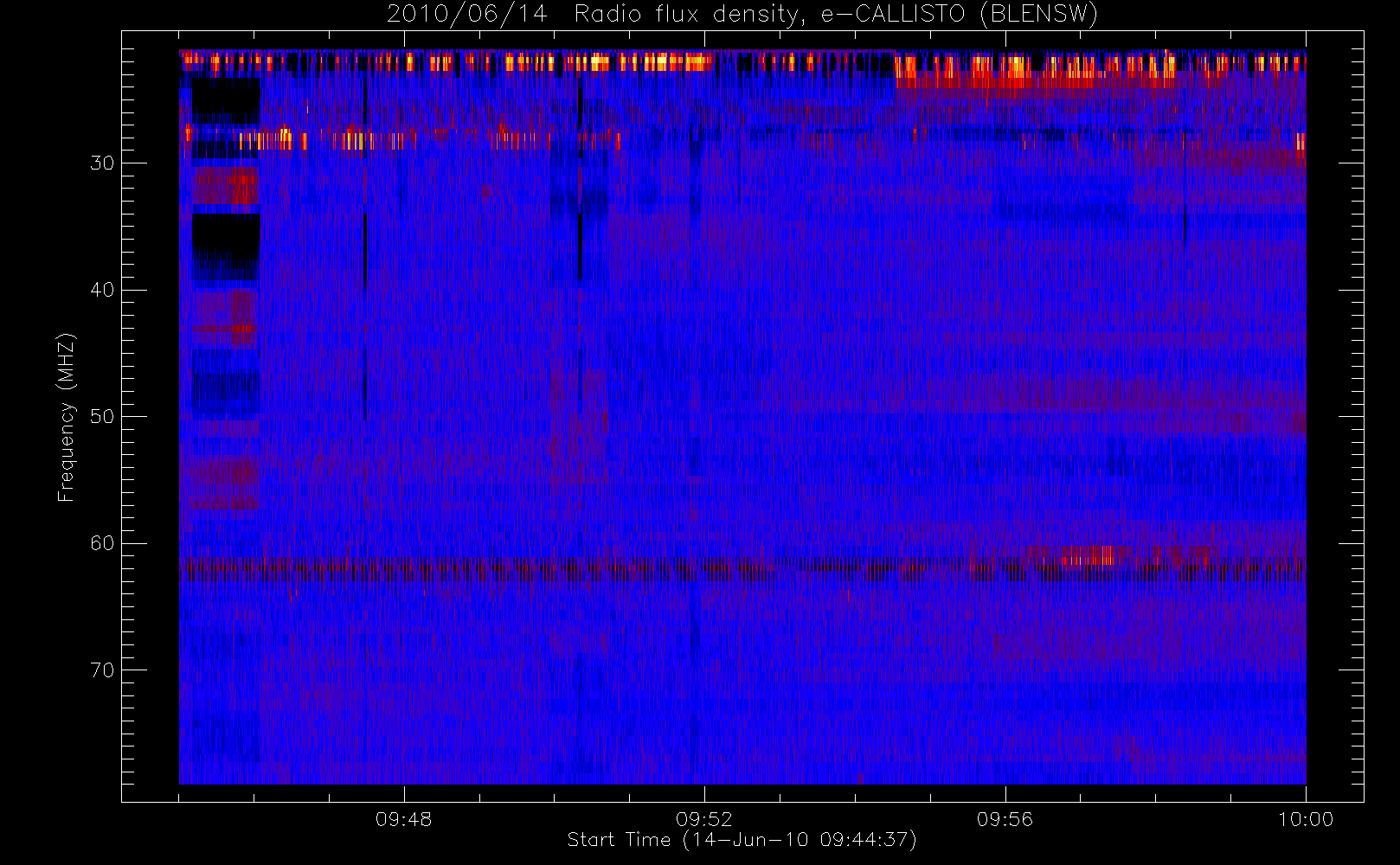Screen dimensions: 1400x865
Task: Click the 40 frequency tick label
Action: coord(102,290)
